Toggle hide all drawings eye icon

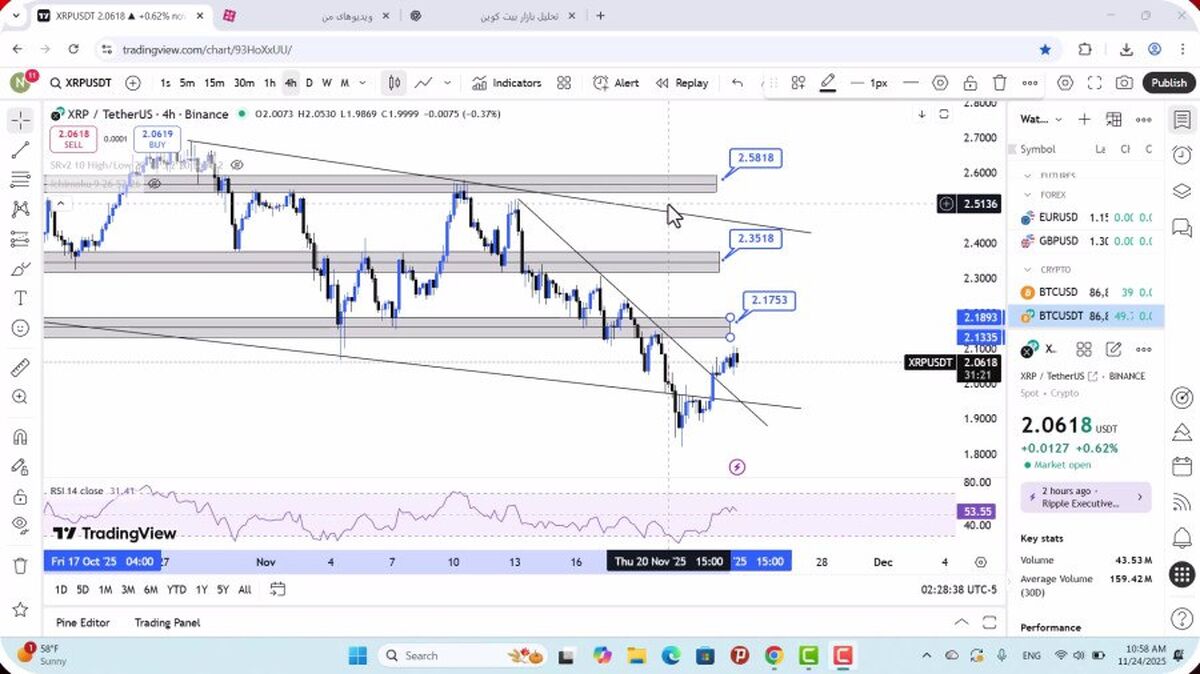click(x=20, y=525)
